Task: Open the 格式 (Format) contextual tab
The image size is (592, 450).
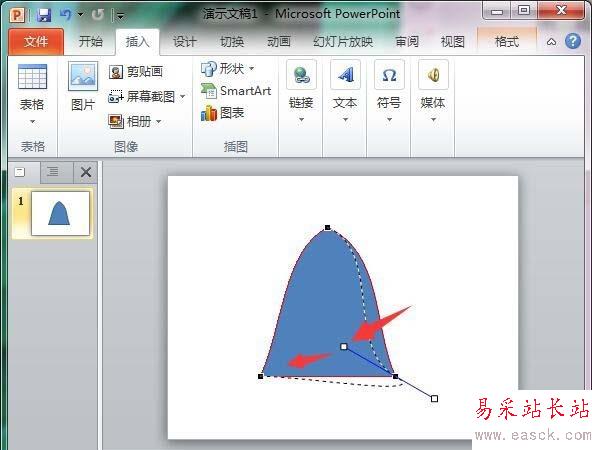Action: 507,42
